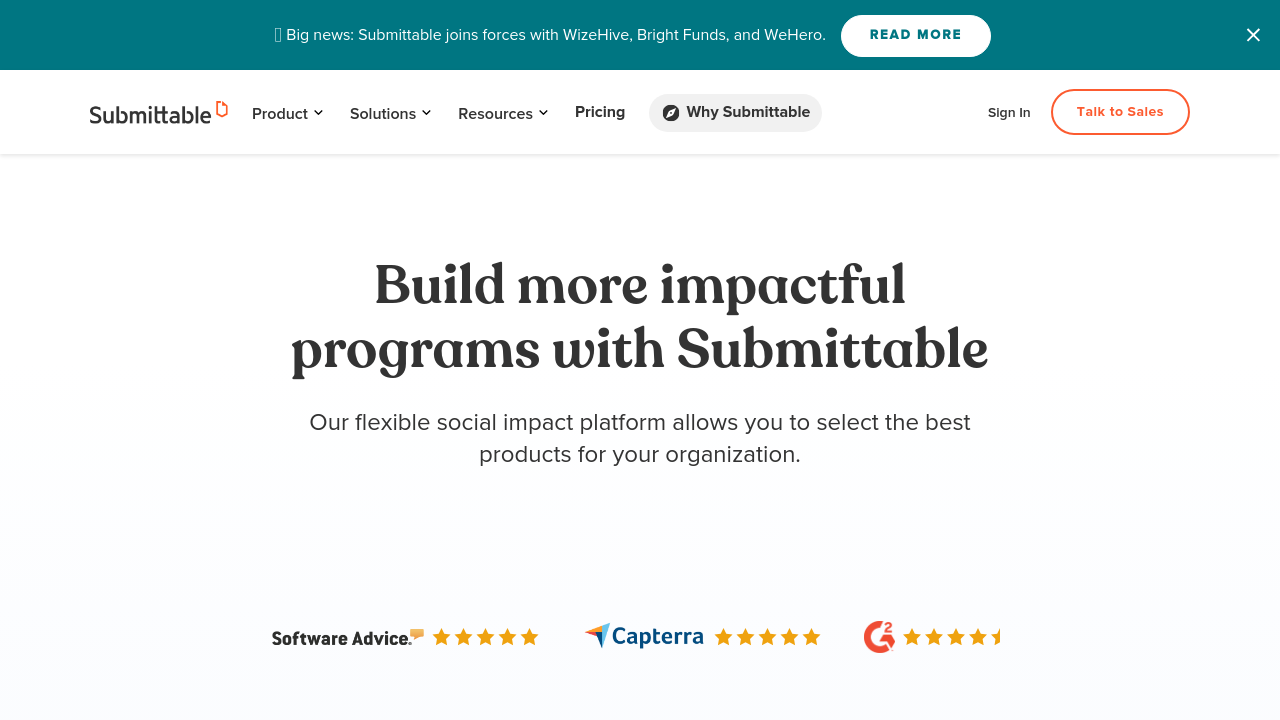Dismiss the announcement banner with X
The image size is (1280, 720).
point(1253,35)
